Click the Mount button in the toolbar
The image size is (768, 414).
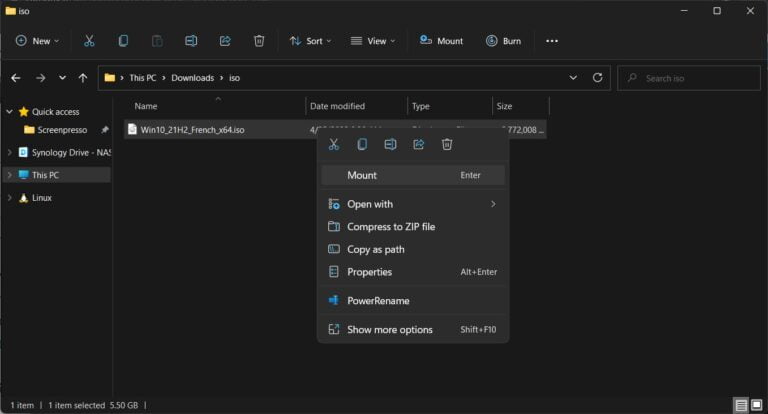[441, 41]
